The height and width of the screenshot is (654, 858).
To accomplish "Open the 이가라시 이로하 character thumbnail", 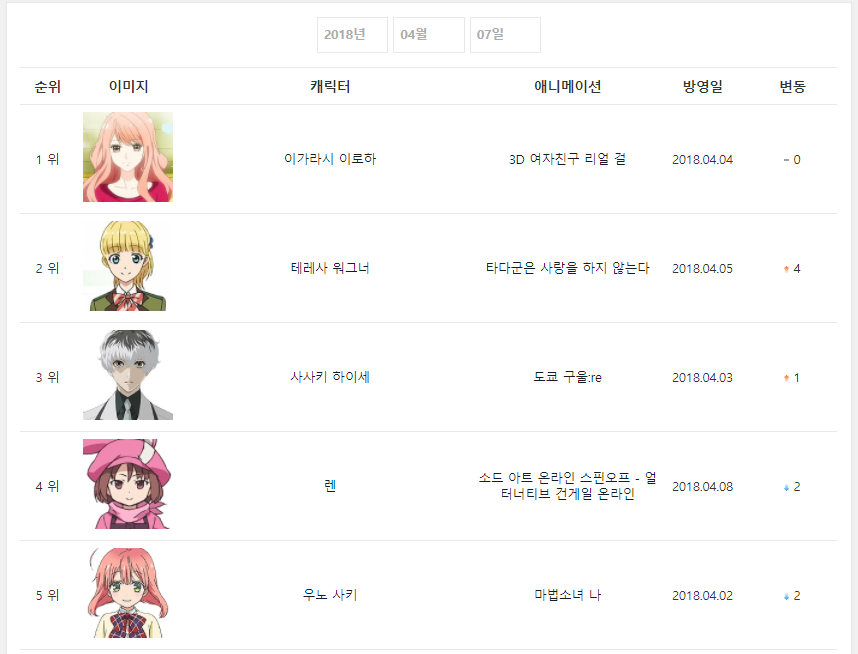I will point(128,157).
